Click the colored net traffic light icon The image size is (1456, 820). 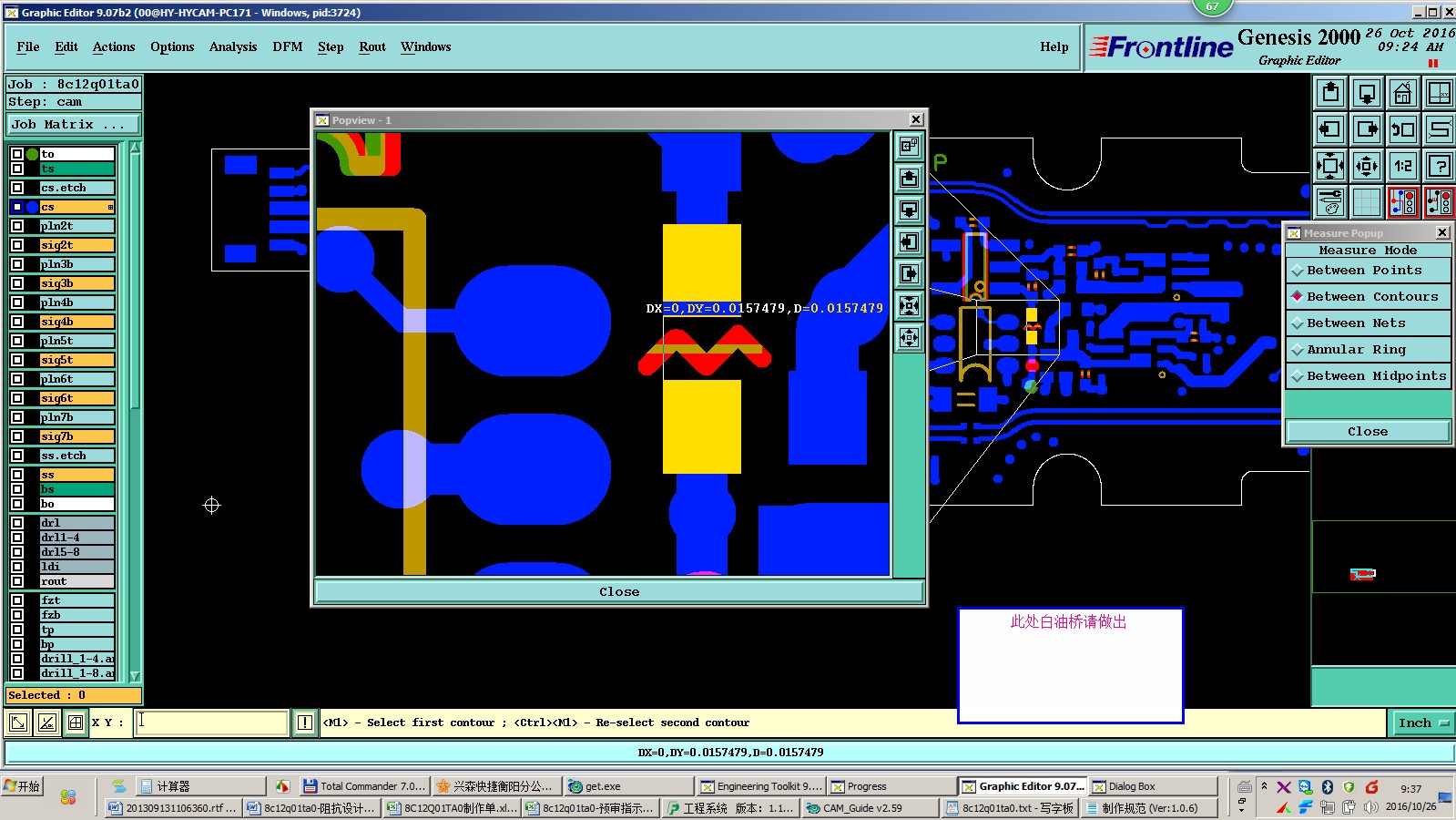point(1403,202)
